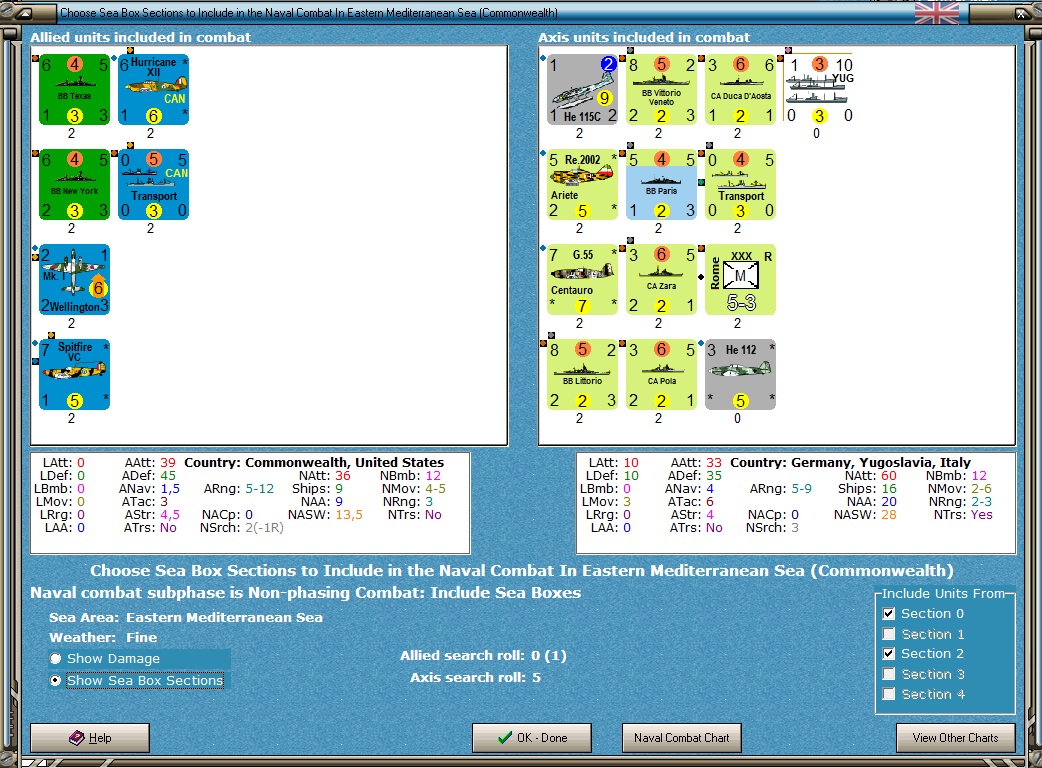The width and height of the screenshot is (1042, 768).
Task: Click Sea Area: Eastern Mediterranean Sea label
Action: coord(185,617)
